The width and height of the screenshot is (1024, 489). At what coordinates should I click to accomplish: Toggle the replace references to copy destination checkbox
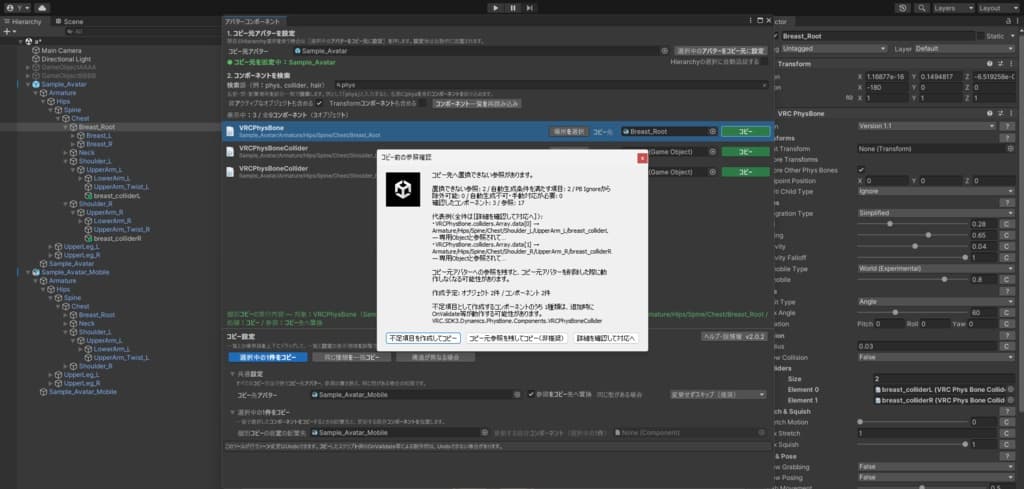point(531,395)
